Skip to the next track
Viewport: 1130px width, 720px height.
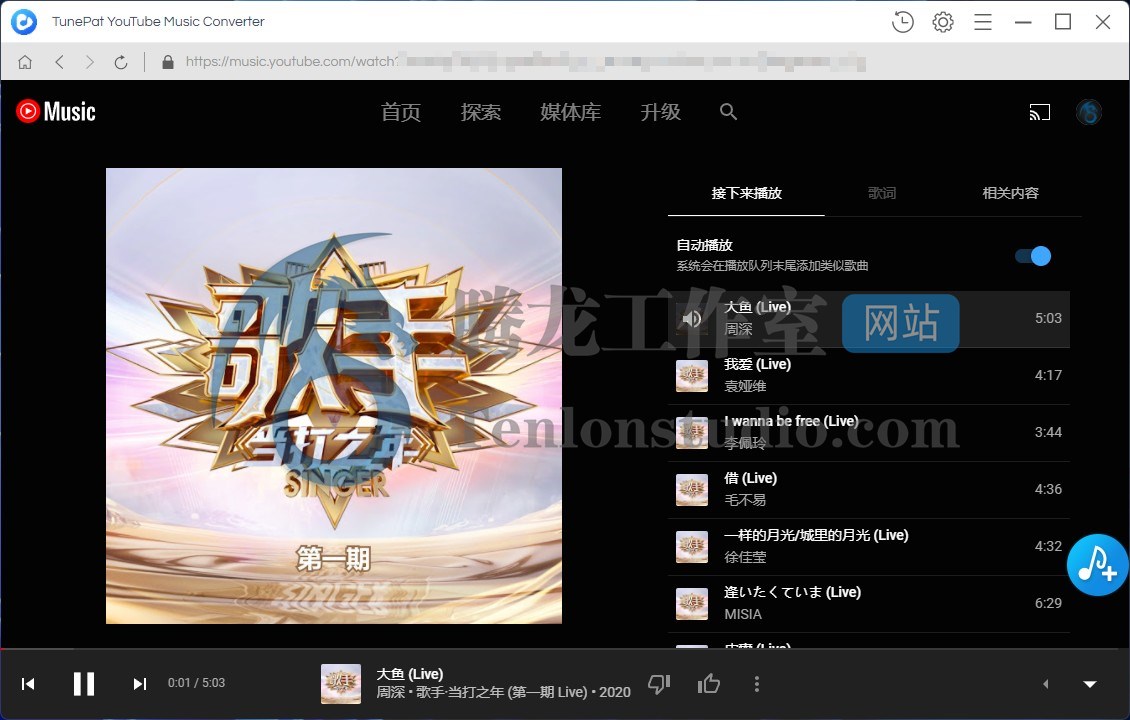(x=140, y=683)
